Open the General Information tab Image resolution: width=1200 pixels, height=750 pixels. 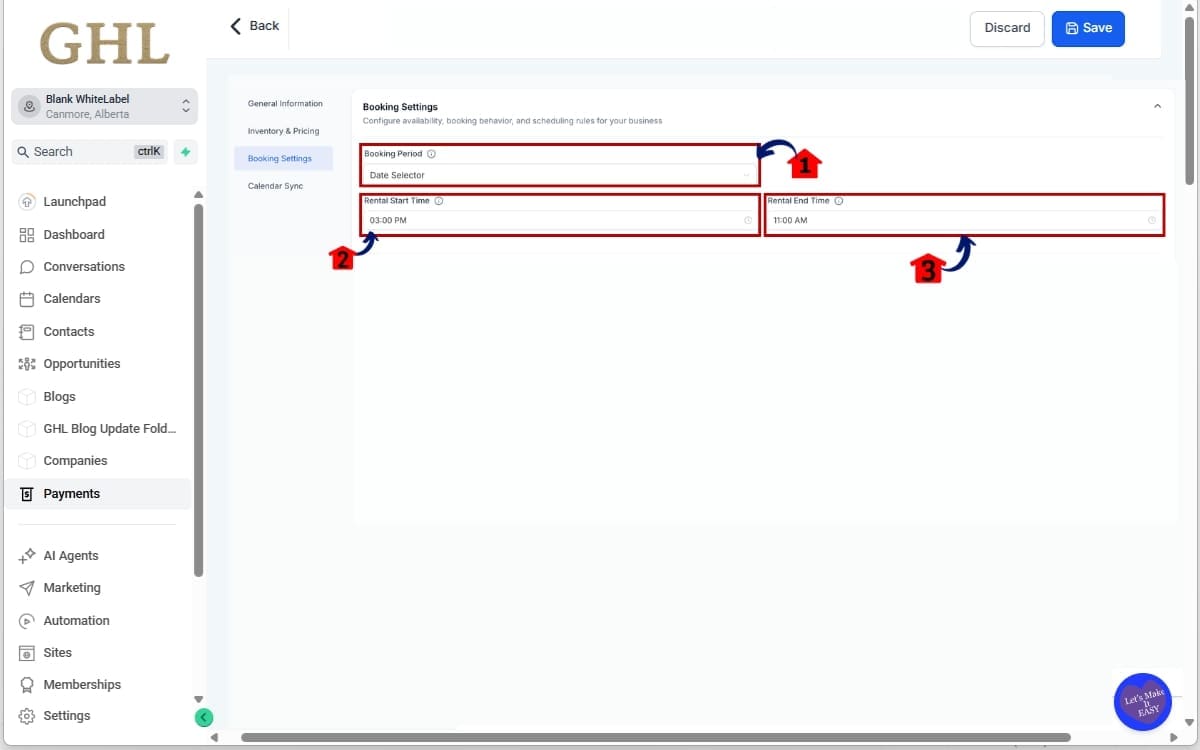pos(285,103)
